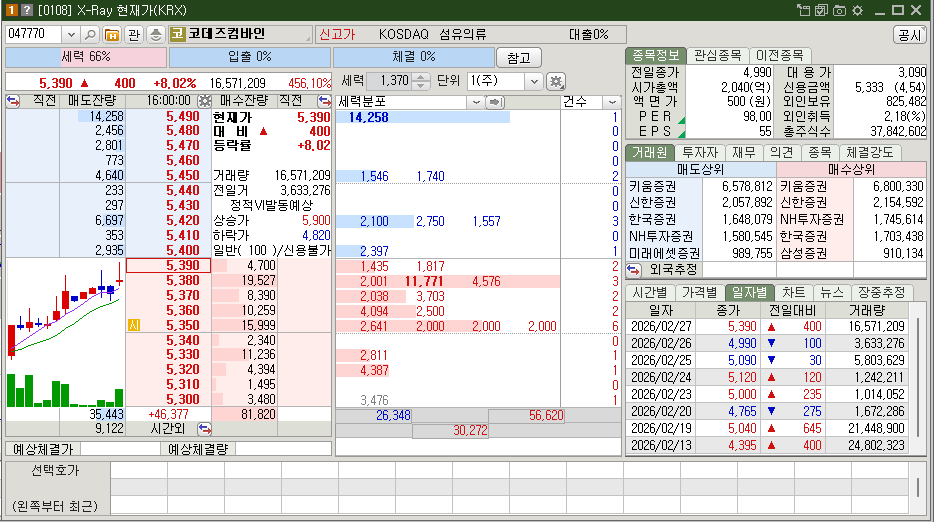
Task: Click arrow button next to 세력분포 dropdown
Action: (x=494, y=102)
